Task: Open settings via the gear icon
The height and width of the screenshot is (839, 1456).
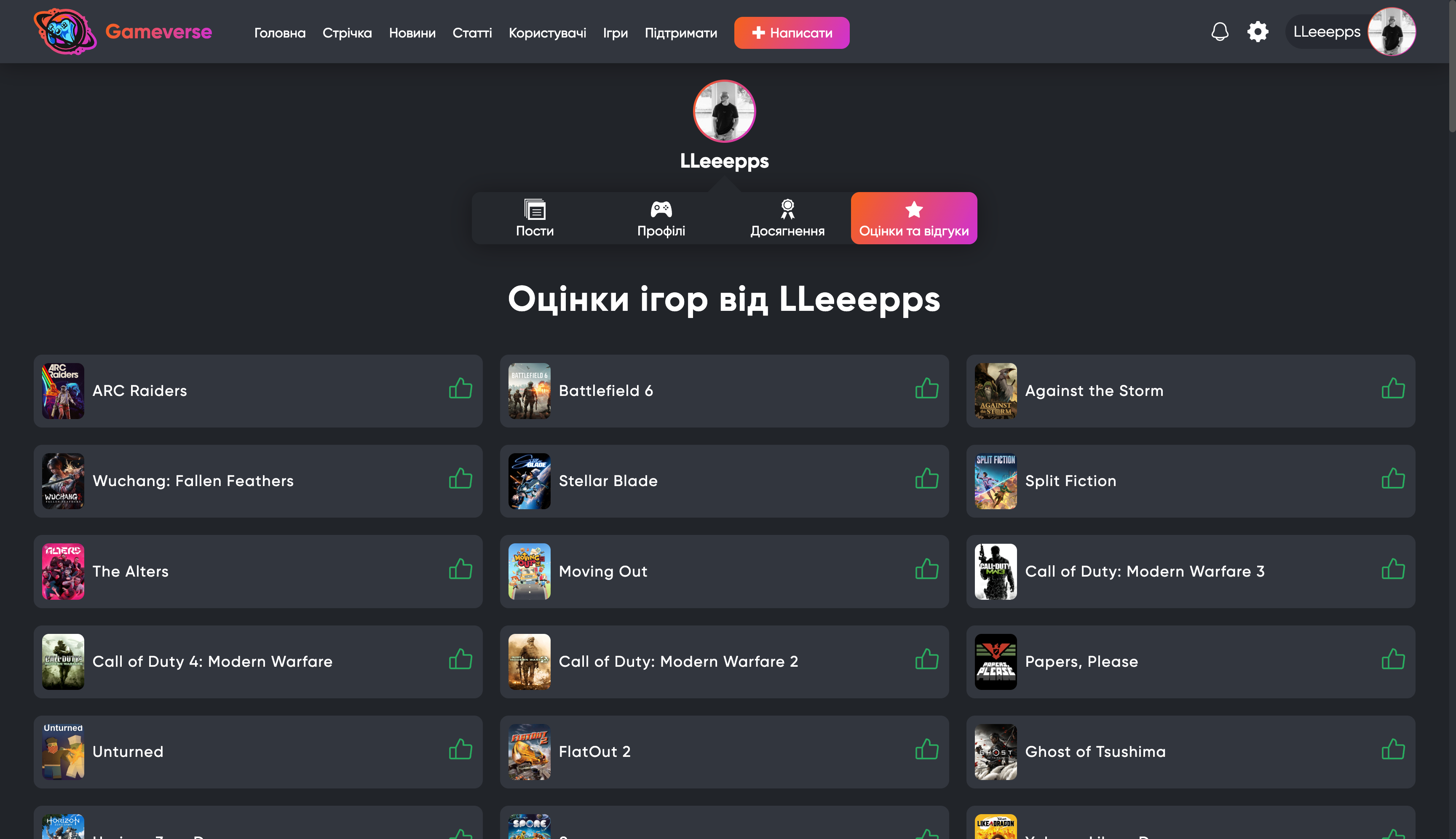Action: 1258,32
